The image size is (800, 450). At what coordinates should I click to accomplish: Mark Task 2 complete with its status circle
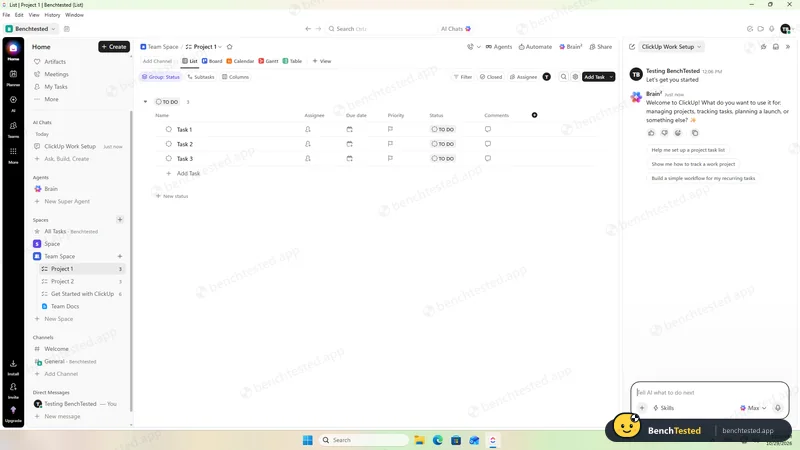coord(168,144)
